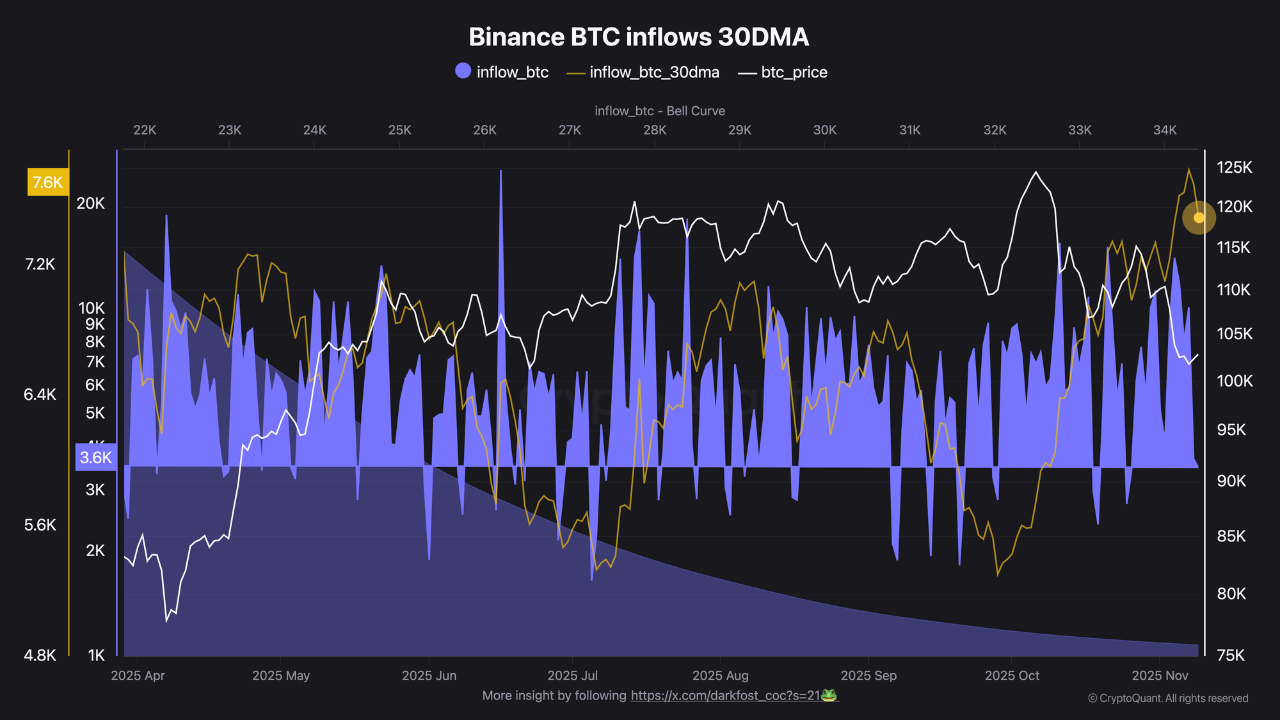Select the '2025 Apr' axis label
Viewport: 1280px width, 720px height.
pyautogui.click(x=136, y=675)
